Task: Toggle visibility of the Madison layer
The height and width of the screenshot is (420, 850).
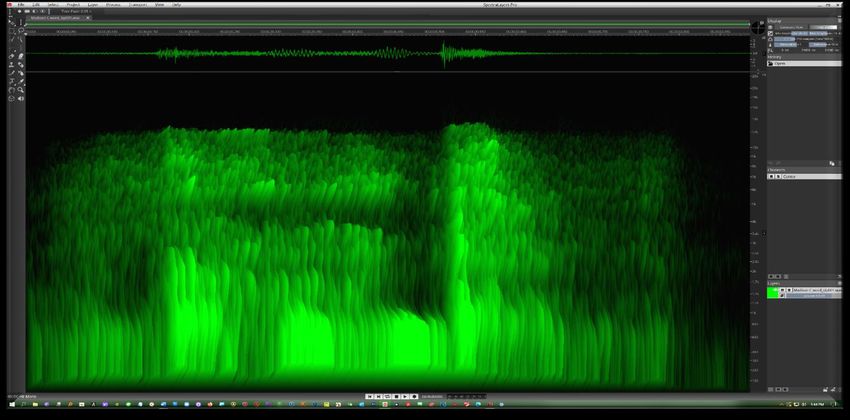Action: (782, 289)
